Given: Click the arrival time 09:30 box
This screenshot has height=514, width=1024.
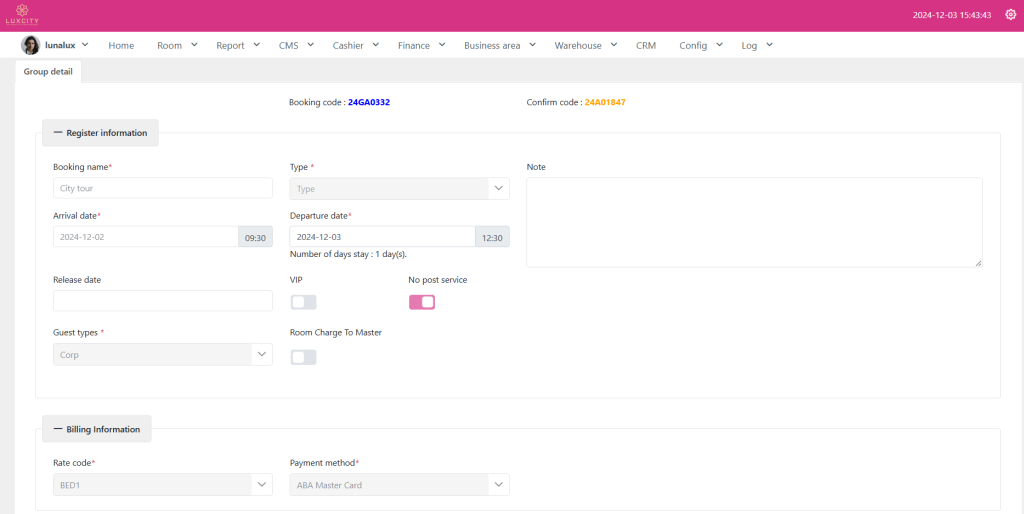Looking at the screenshot, I should click(255, 237).
